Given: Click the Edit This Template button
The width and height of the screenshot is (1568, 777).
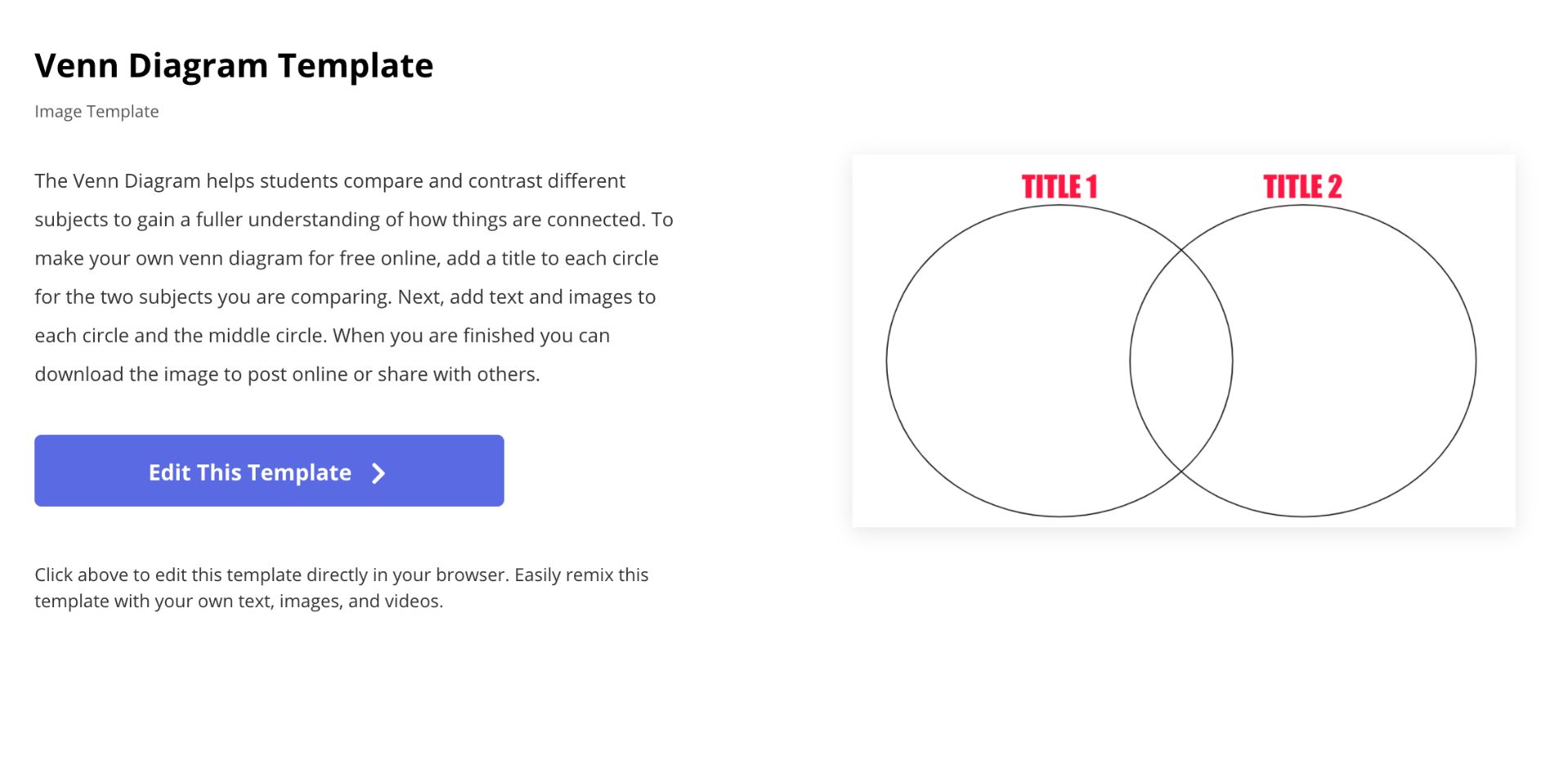Looking at the screenshot, I should click(x=269, y=471).
